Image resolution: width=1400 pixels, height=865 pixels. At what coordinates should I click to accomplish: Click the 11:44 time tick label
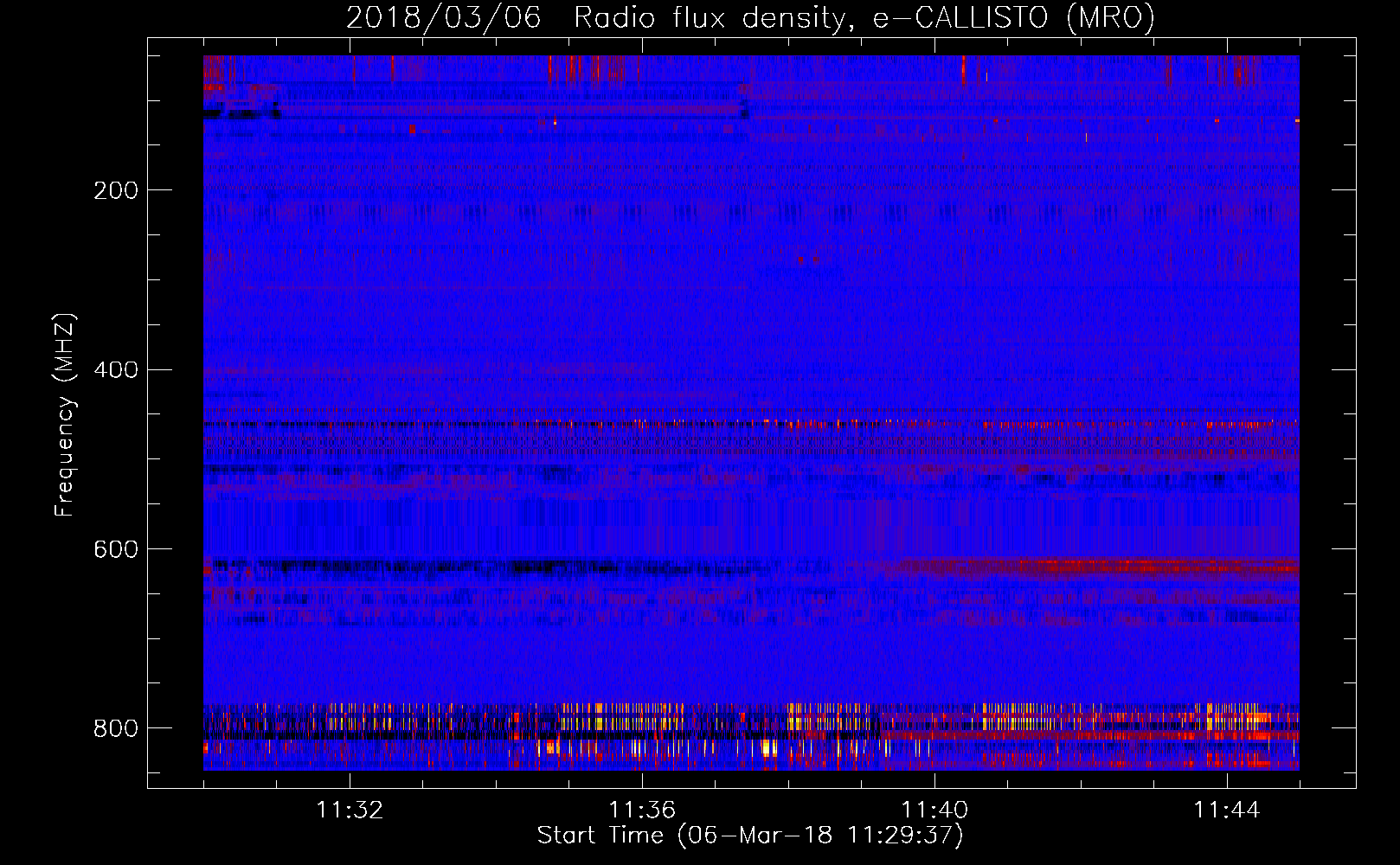click(1227, 811)
